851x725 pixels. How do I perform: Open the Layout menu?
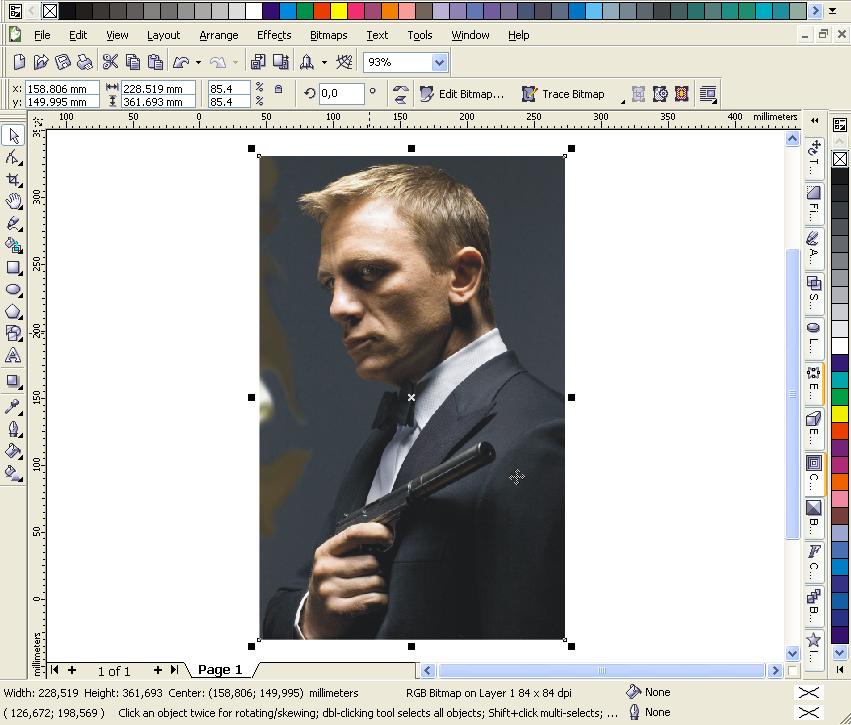(163, 35)
